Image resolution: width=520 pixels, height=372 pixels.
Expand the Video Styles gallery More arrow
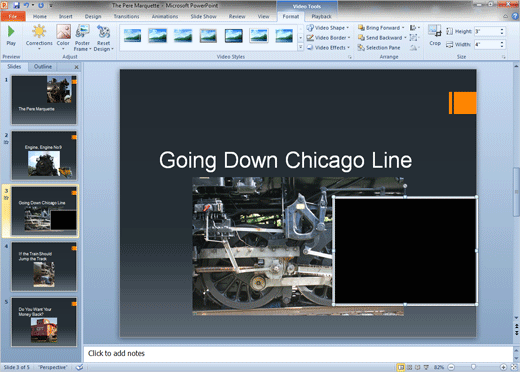pyautogui.click(x=300, y=47)
